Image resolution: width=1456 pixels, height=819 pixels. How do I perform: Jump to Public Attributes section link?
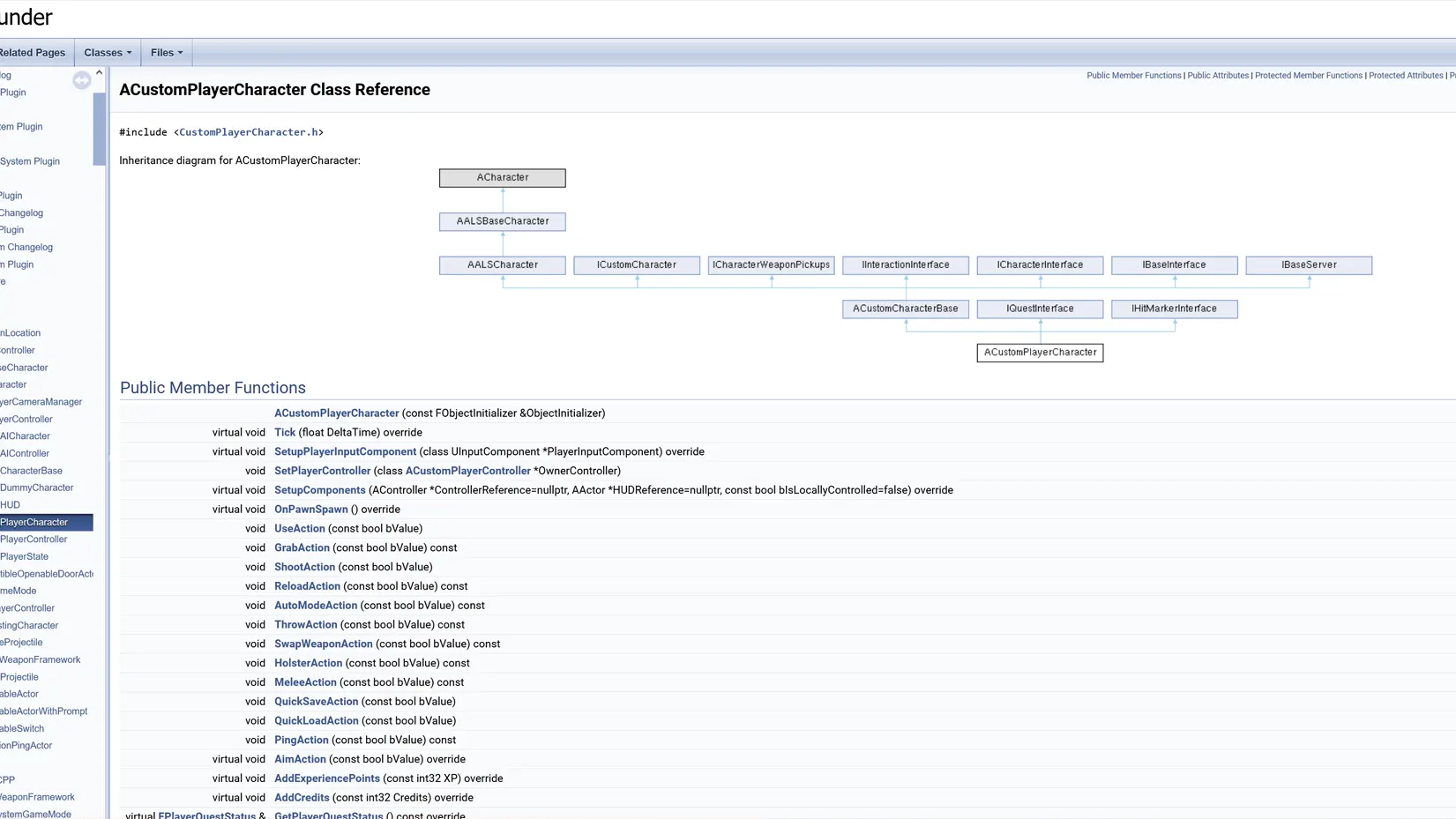pyautogui.click(x=1218, y=76)
